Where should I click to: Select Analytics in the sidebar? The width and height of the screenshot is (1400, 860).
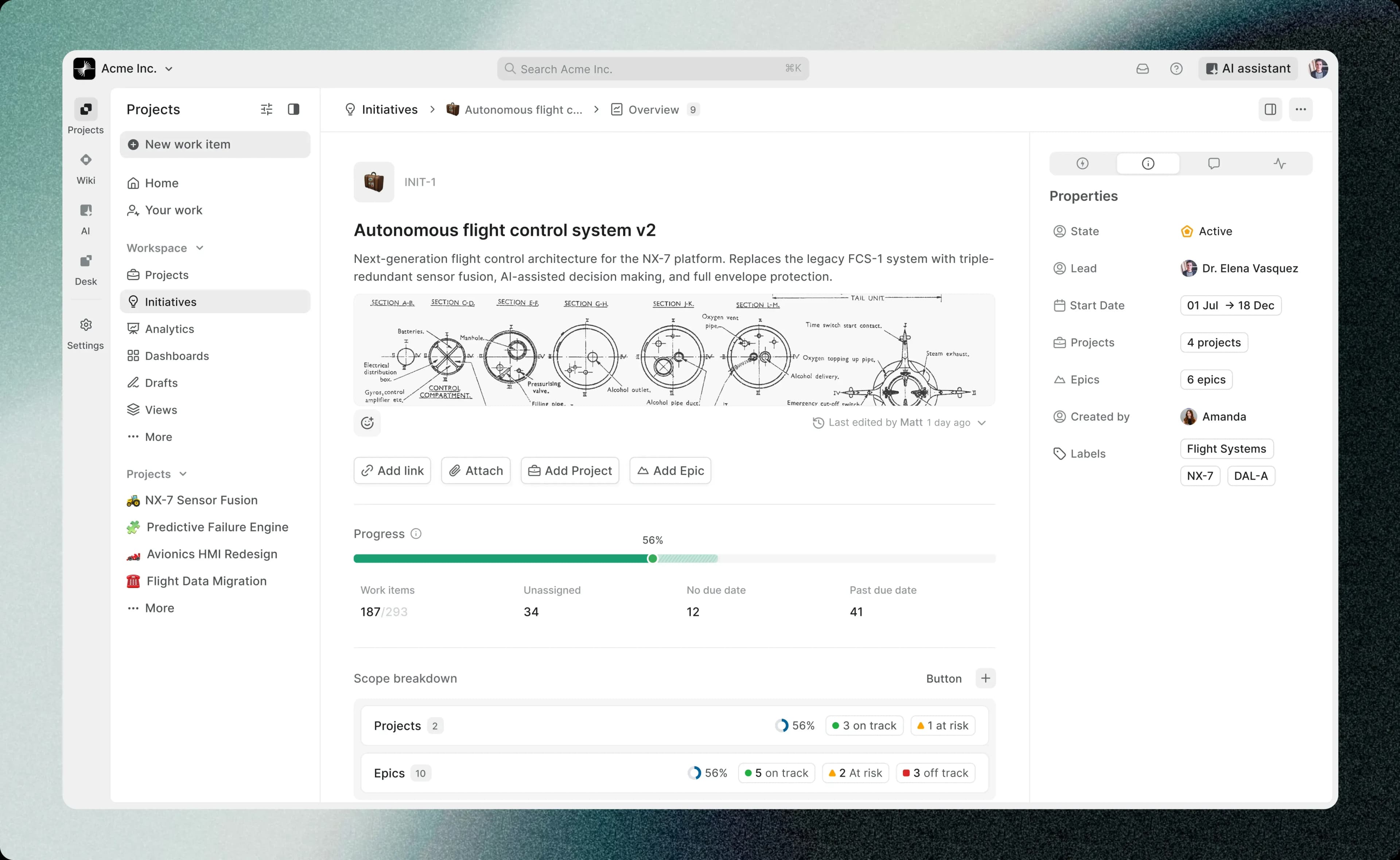click(170, 329)
